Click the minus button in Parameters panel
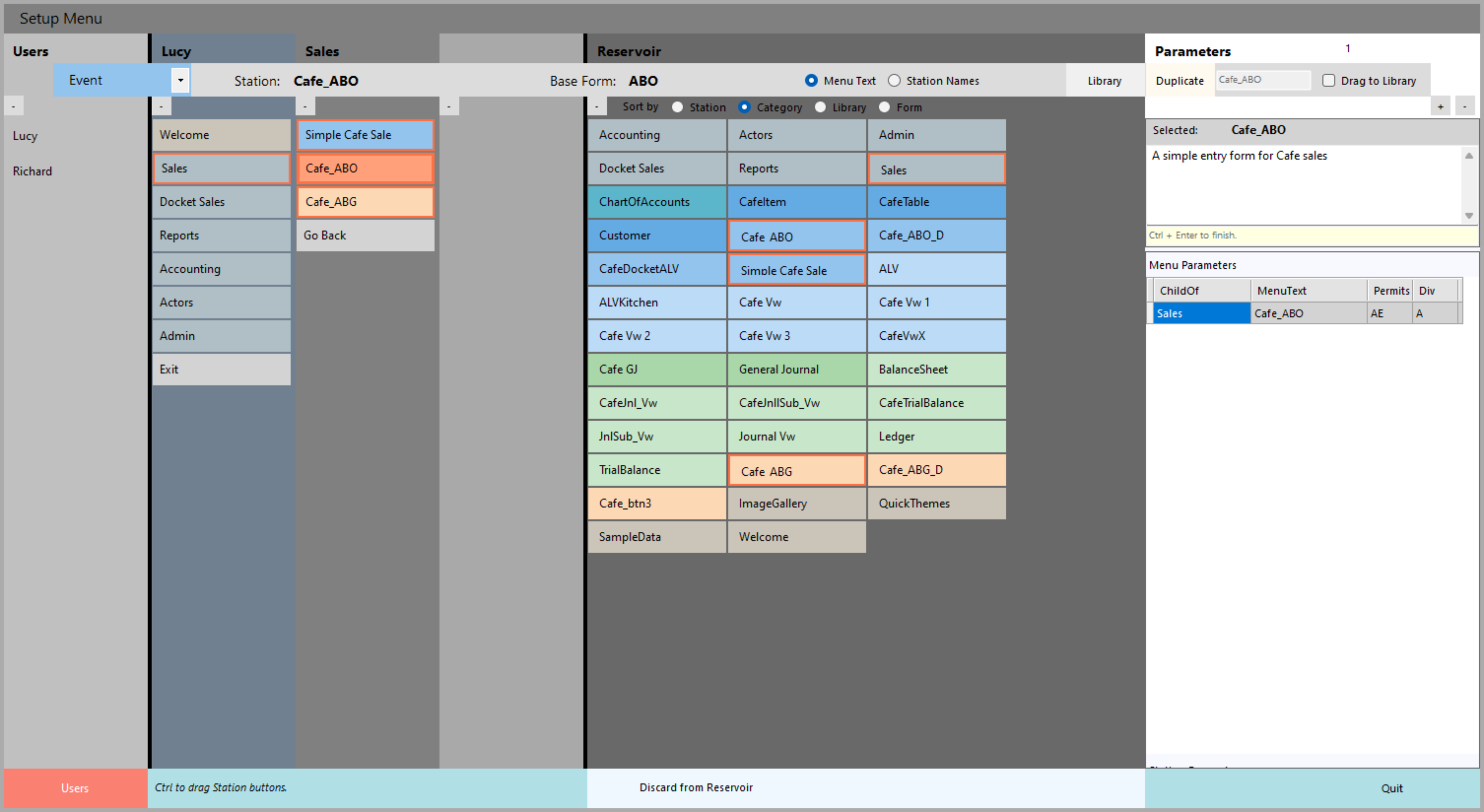1484x812 pixels. [x=1464, y=106]
